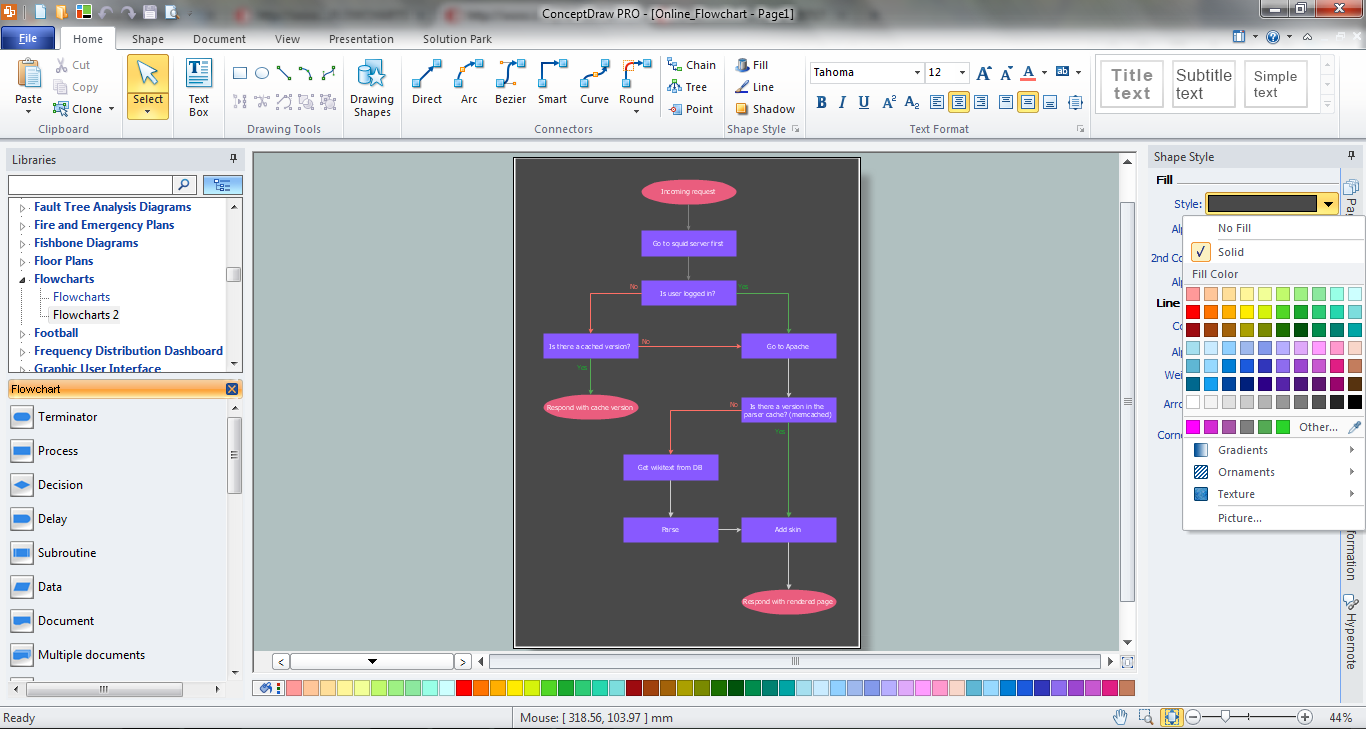Choose Picture fill option
The height and width of the screenshot is (729, 1366).
1240,517
